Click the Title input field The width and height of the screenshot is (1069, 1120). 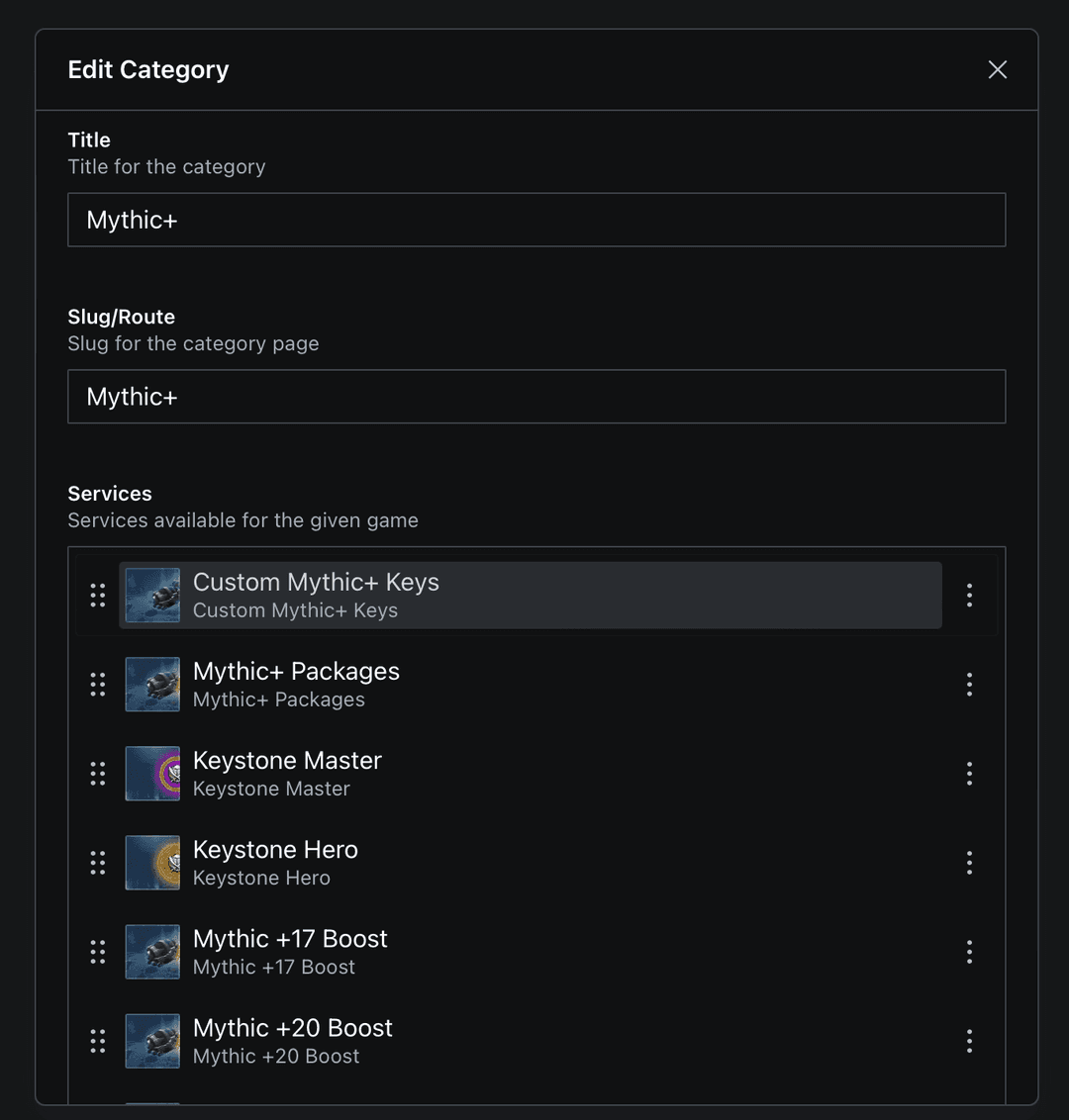click(x=536, y=220)
